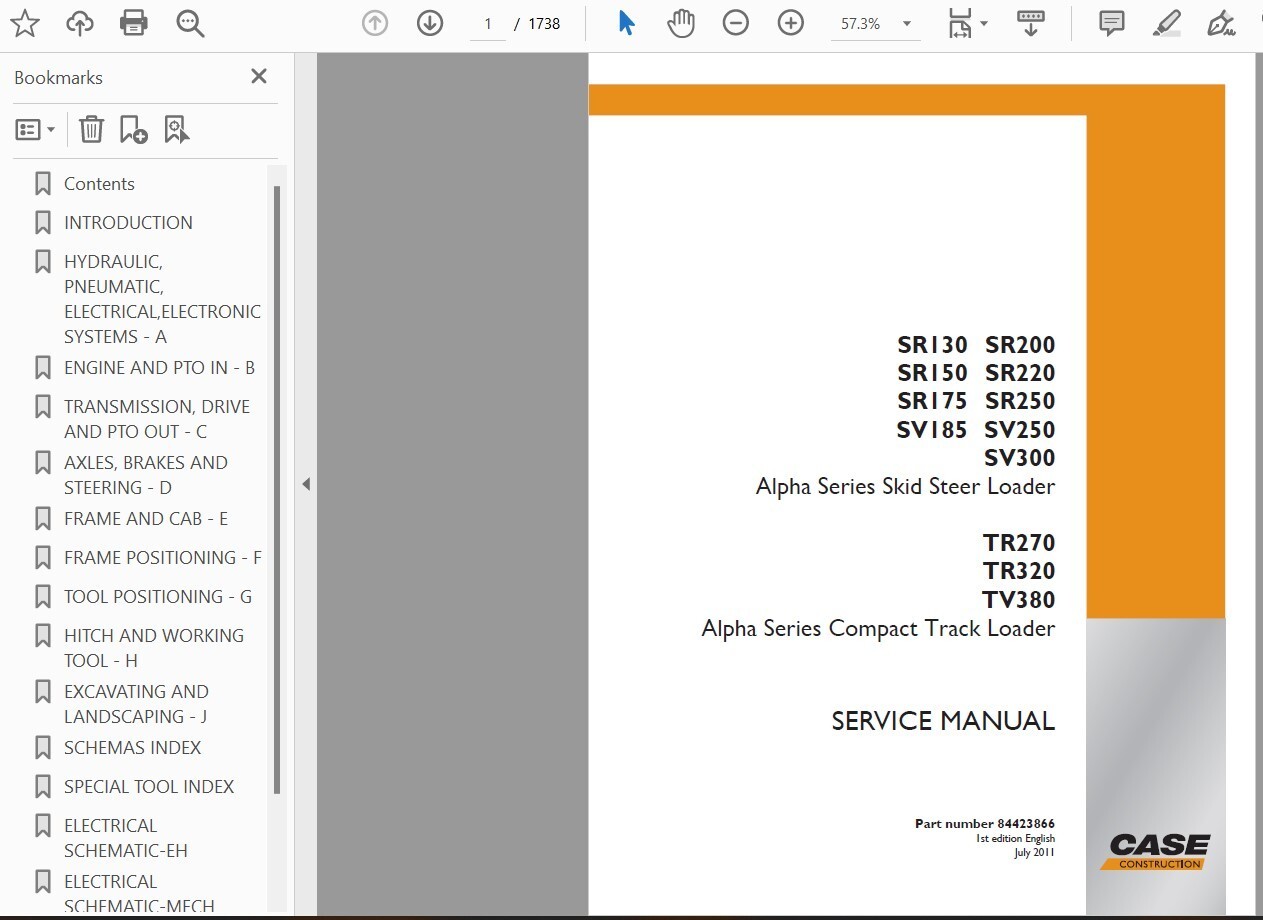Click bookmark ribbon icon beside TOOL POSITIONING

coord(42,596)
